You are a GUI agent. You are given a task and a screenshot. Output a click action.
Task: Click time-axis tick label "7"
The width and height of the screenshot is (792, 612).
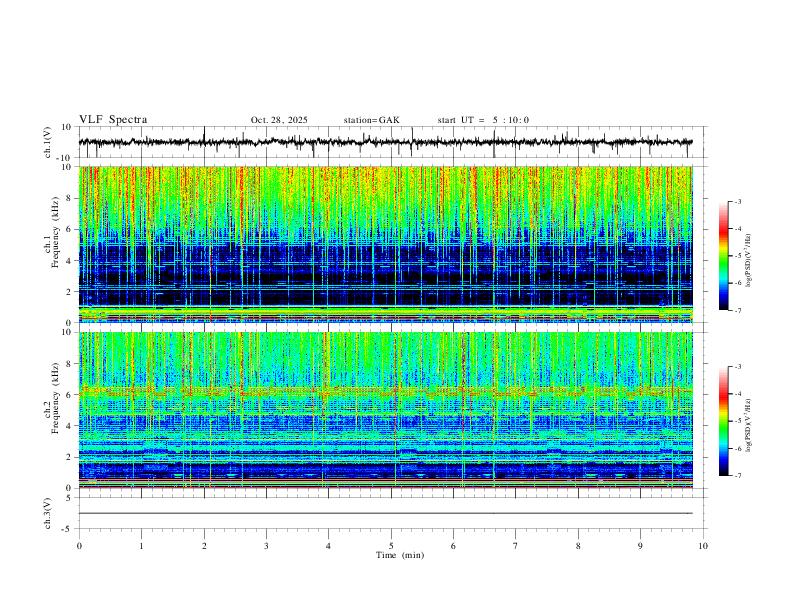tap(516, 546)
